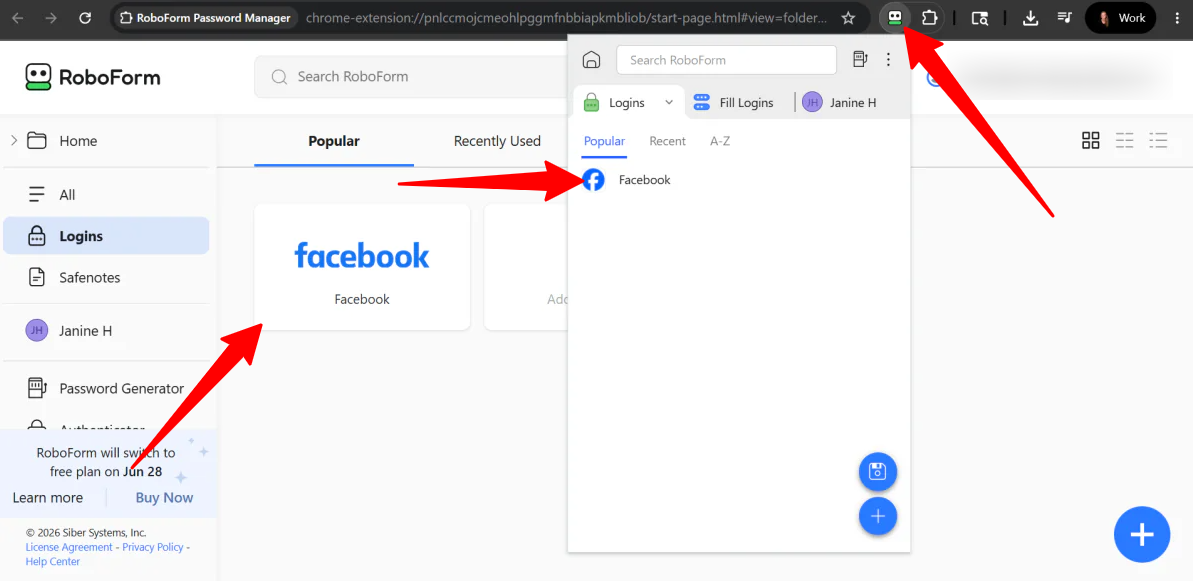Click the browser reload button
This screenshot has width=1193, height=581.
click(85, 17)
